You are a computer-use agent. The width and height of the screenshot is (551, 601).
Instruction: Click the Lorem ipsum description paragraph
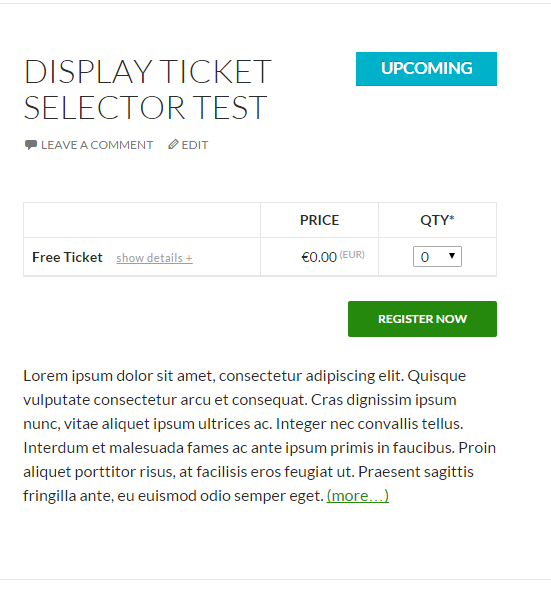pos(259,436)
